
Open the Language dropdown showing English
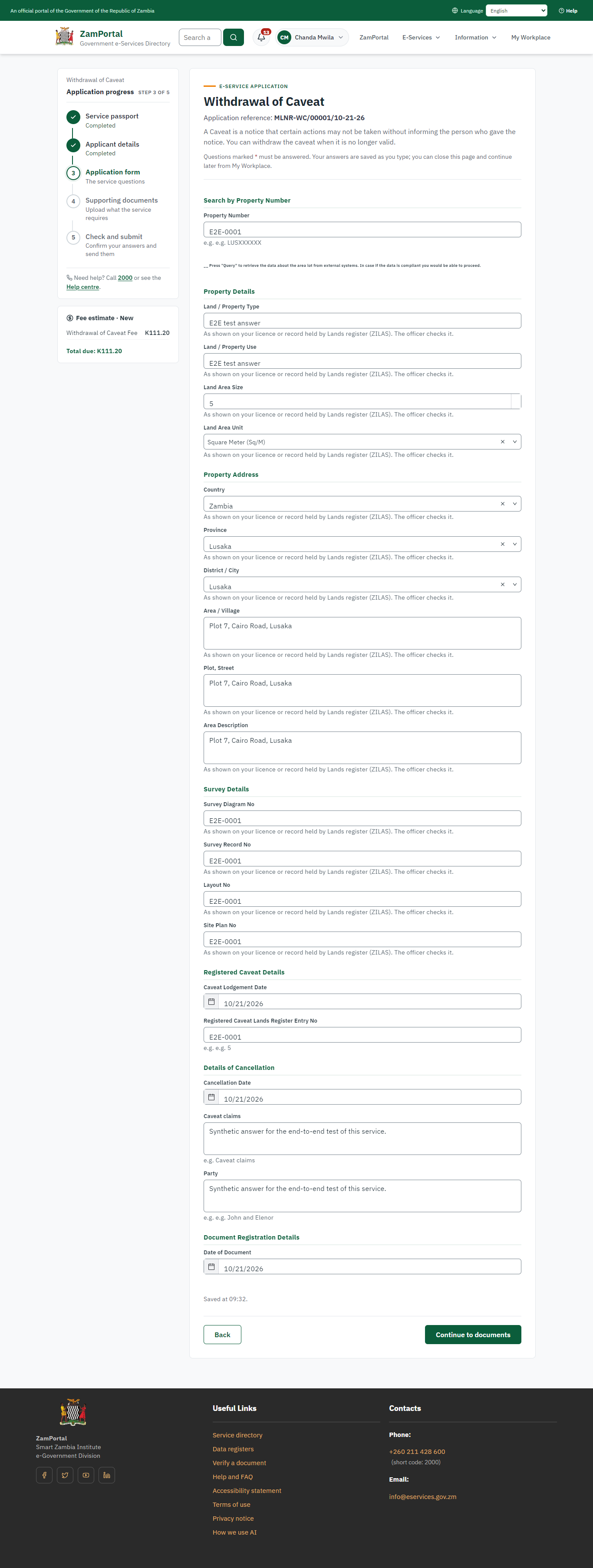coord(516,10)
